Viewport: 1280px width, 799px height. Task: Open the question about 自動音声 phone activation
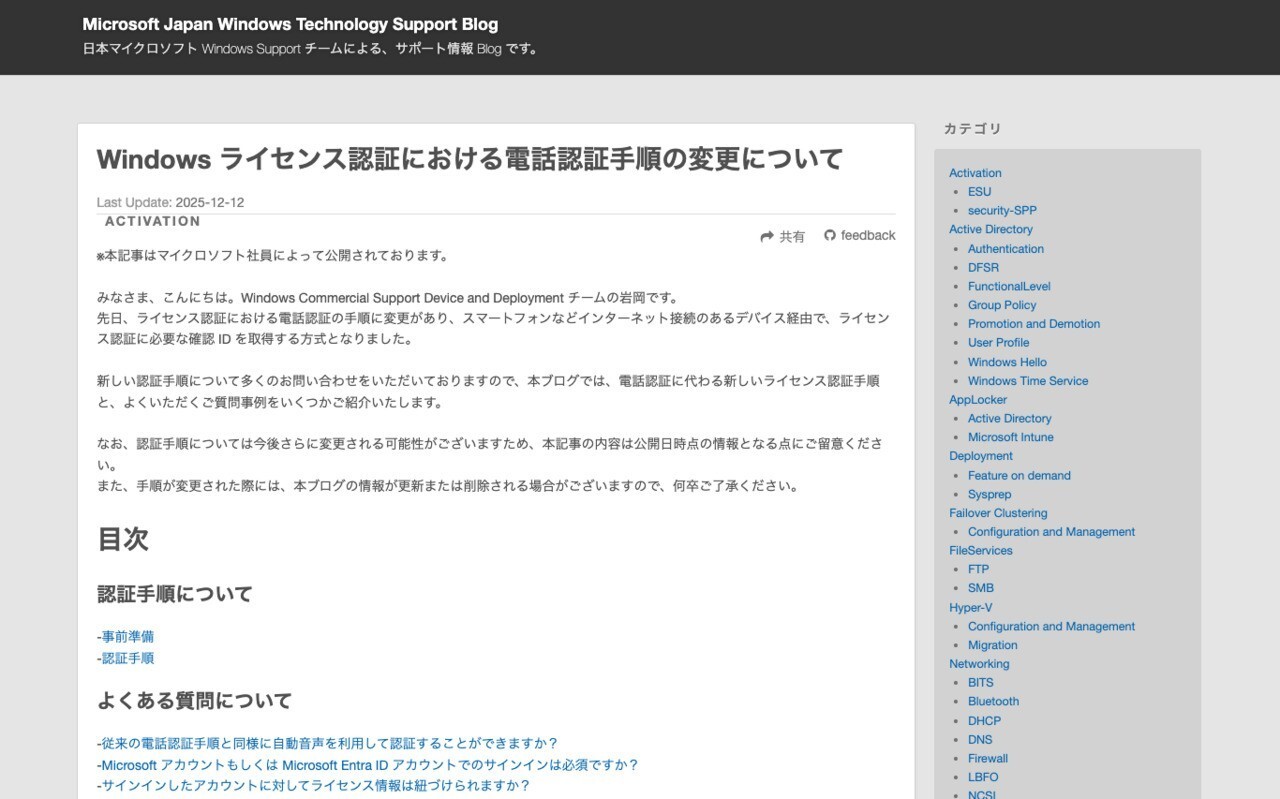[x=329, y=743]
